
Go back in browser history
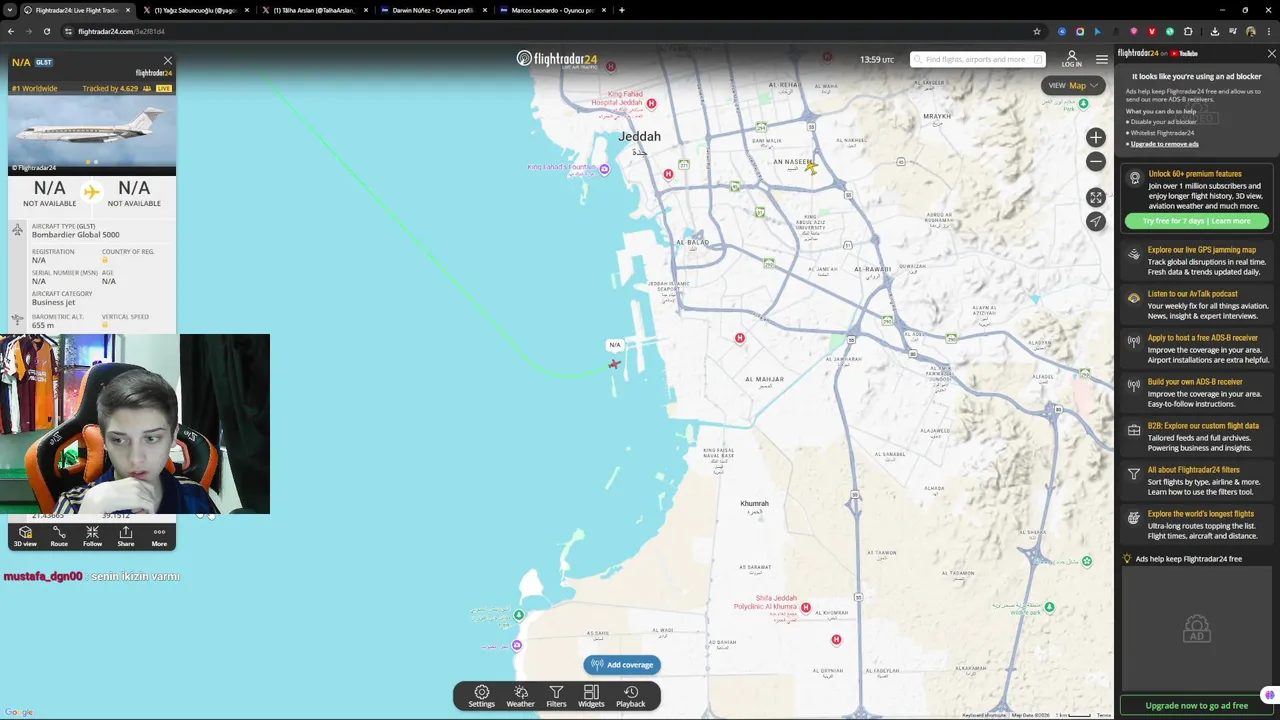(x=11, y=31)
